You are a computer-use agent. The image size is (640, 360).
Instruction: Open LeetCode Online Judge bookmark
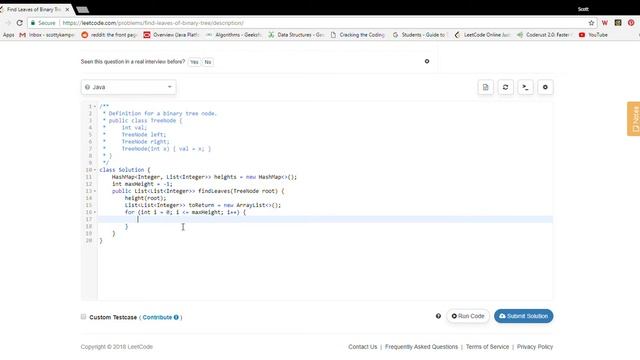pyautogui.click(x=482, y=35)
